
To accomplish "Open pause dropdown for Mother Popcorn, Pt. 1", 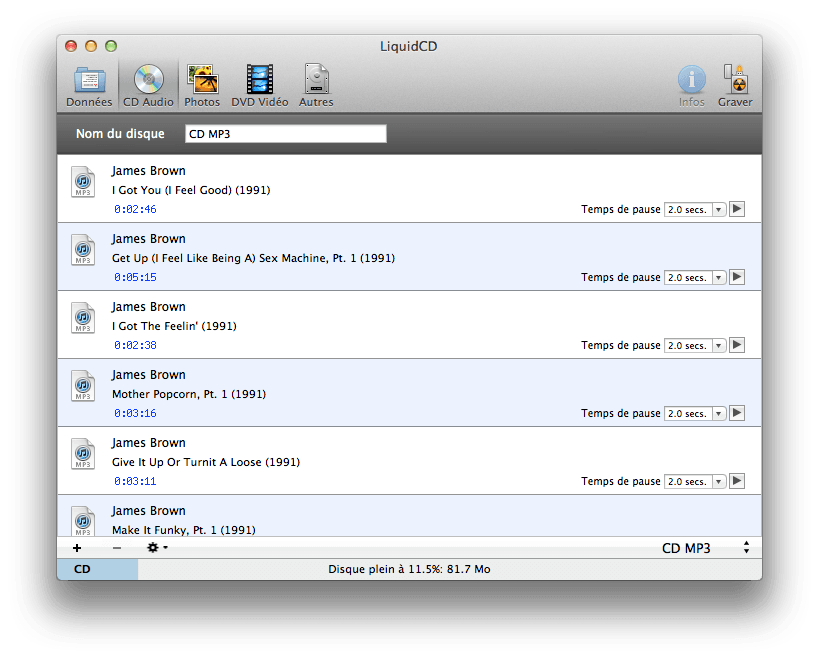I will [694, 413].
